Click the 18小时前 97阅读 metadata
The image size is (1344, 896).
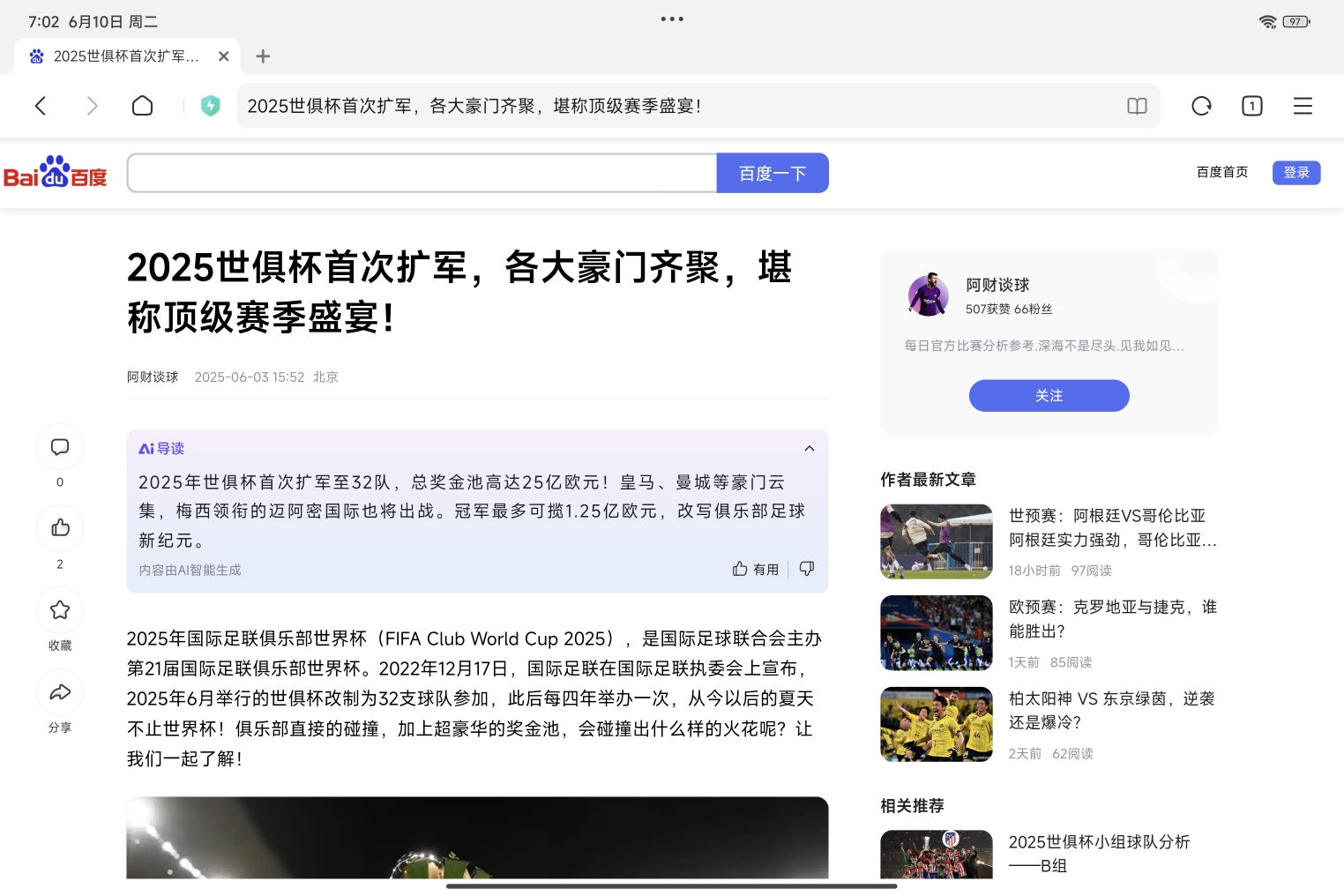click(x=1060, y=571)
